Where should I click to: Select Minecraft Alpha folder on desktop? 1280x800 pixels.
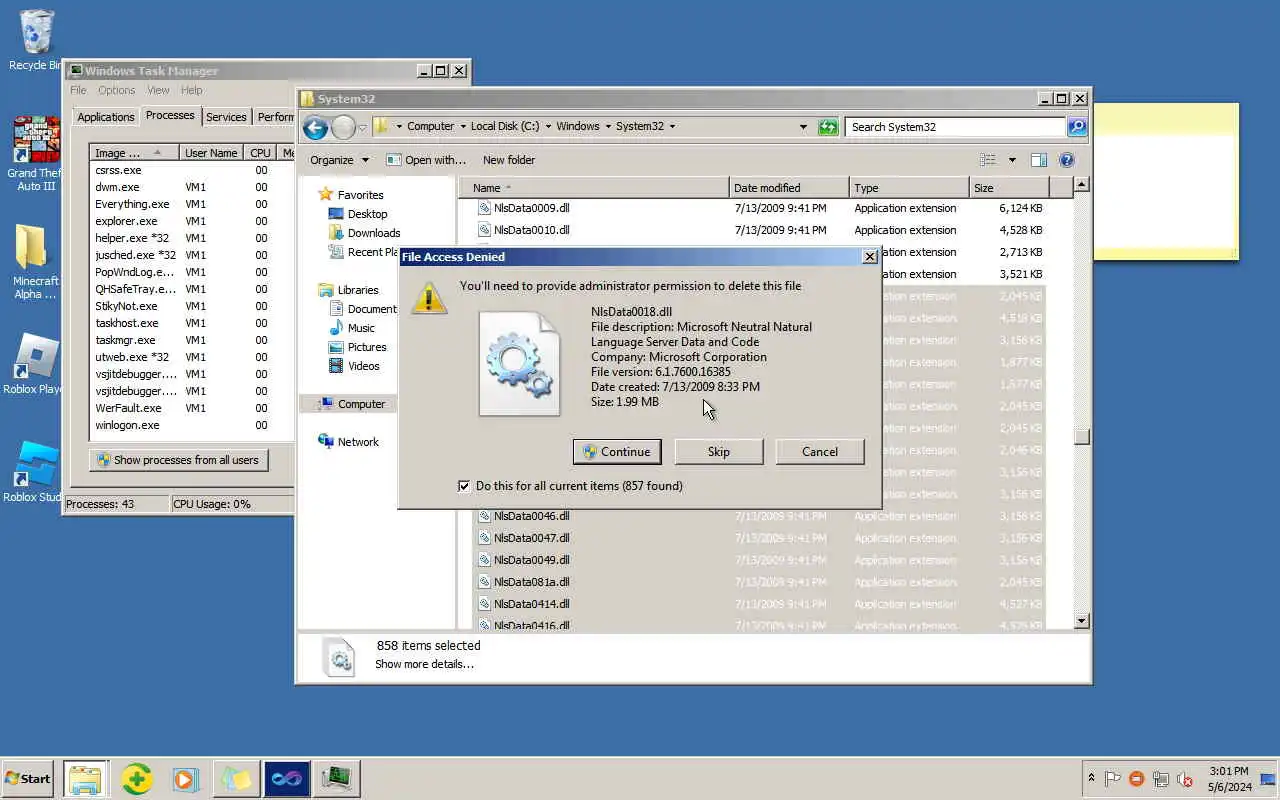(x=34, y=262)
